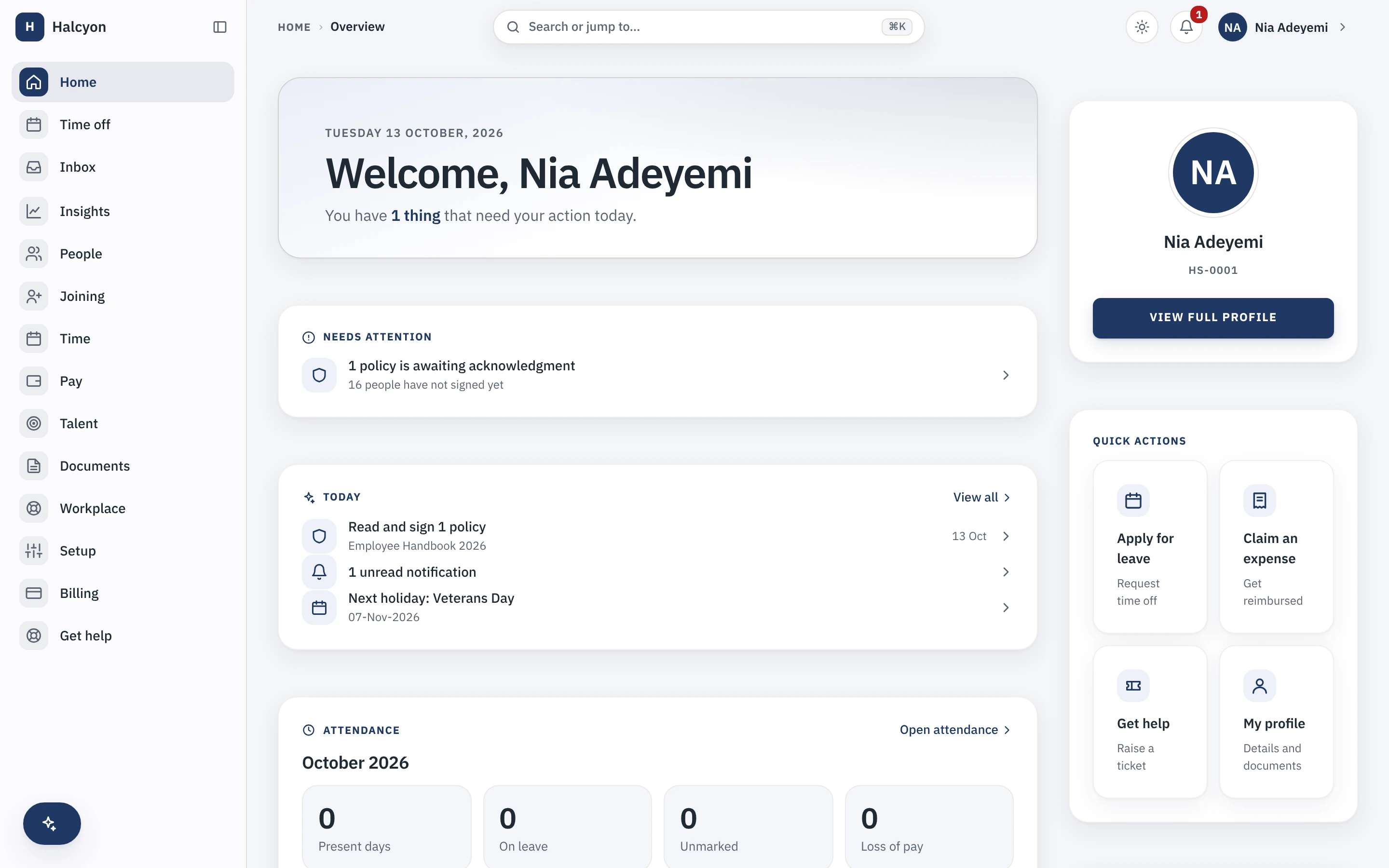Click the Claim an expense receipt icon
Image resolution: width=1389 pixels, height=868 pixels.
[1259, 501]
